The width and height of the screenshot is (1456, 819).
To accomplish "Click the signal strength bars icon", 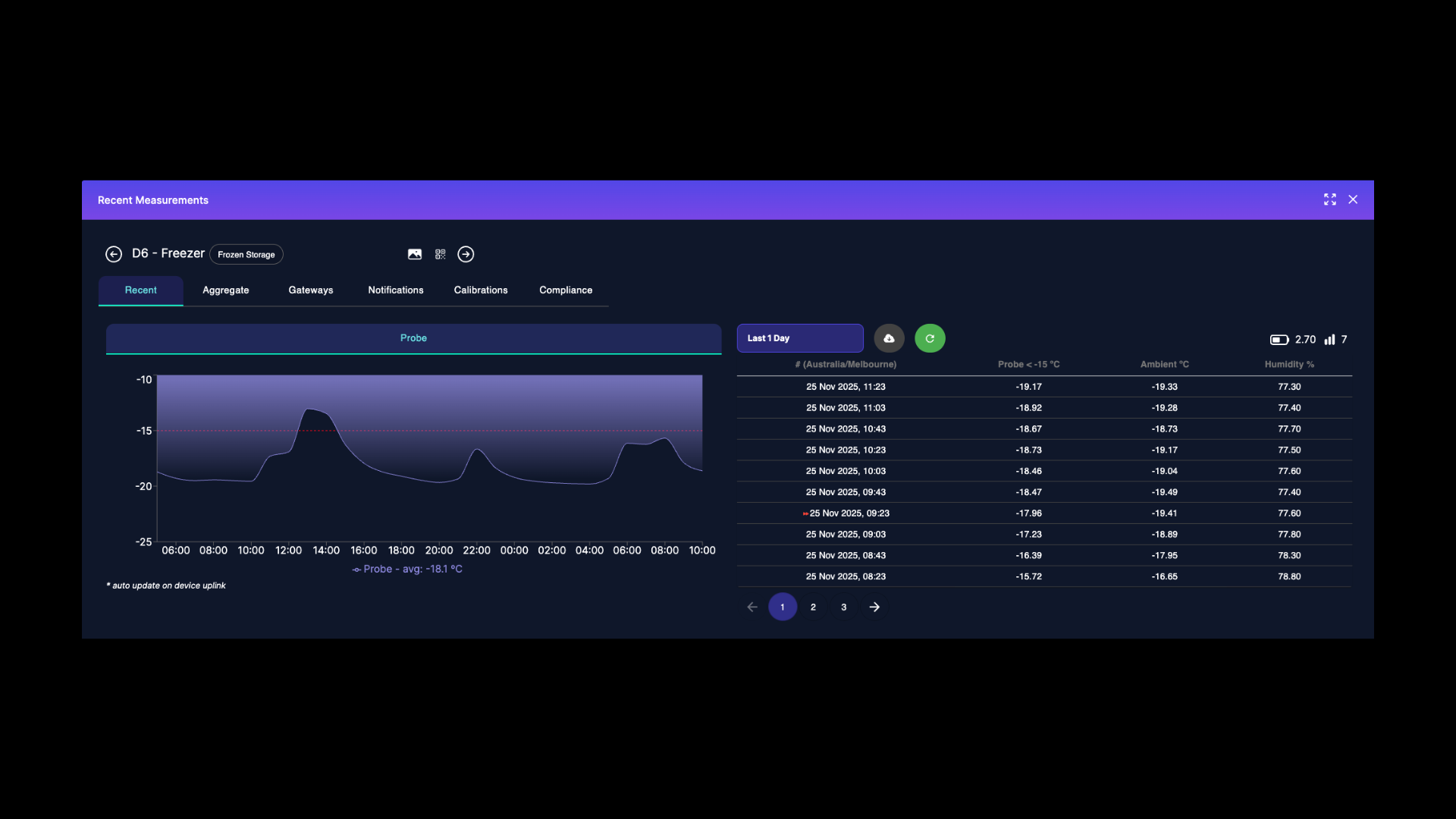I will 1329,340.
